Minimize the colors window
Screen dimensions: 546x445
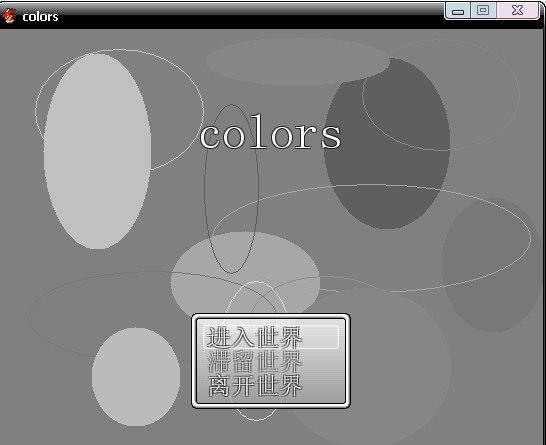[x=458, y=10]
